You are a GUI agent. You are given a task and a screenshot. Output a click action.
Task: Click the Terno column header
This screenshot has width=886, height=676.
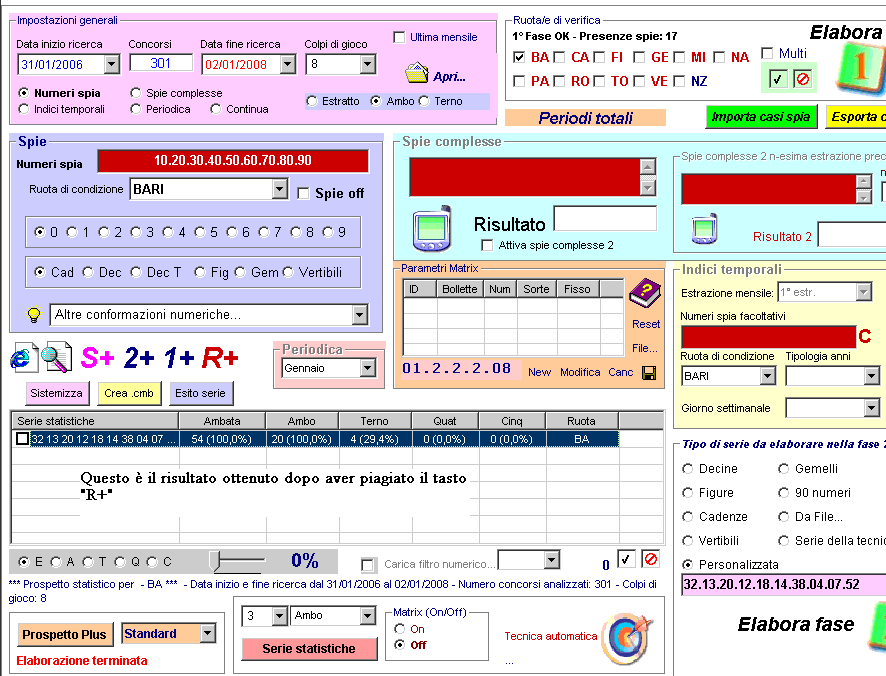375,421
